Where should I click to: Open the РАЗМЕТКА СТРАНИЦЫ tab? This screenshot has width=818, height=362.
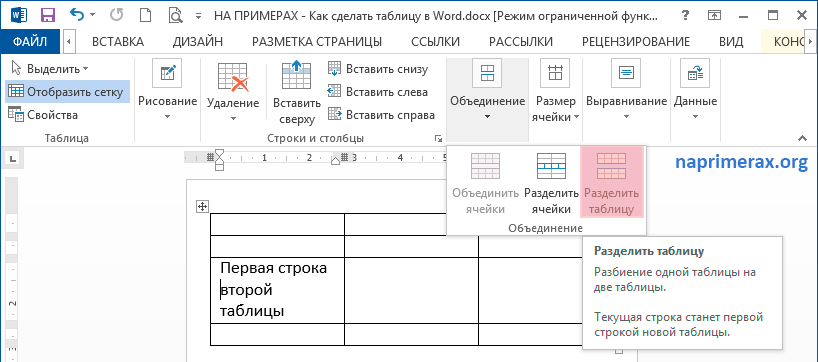(317, 42)
